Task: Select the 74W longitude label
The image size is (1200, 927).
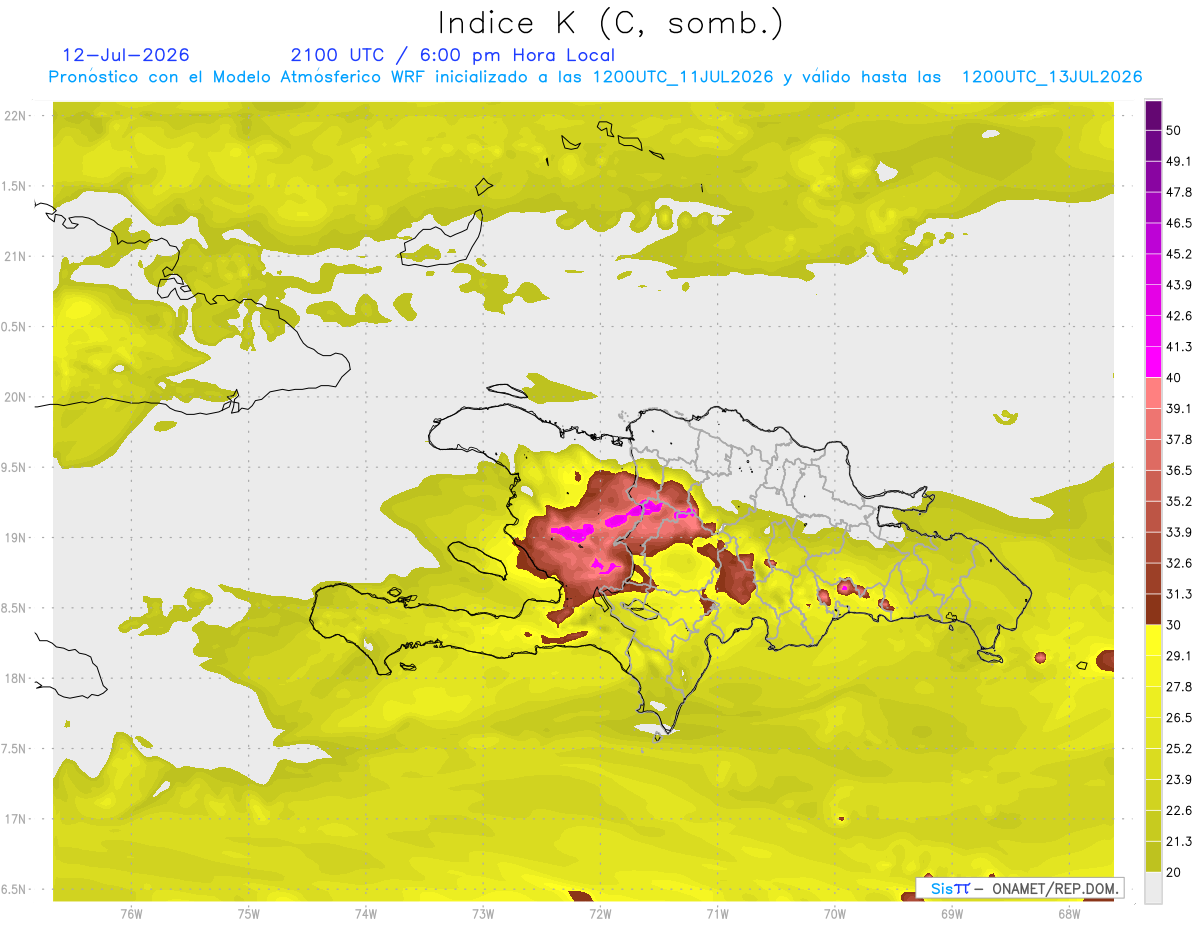Action: (366, 914)
